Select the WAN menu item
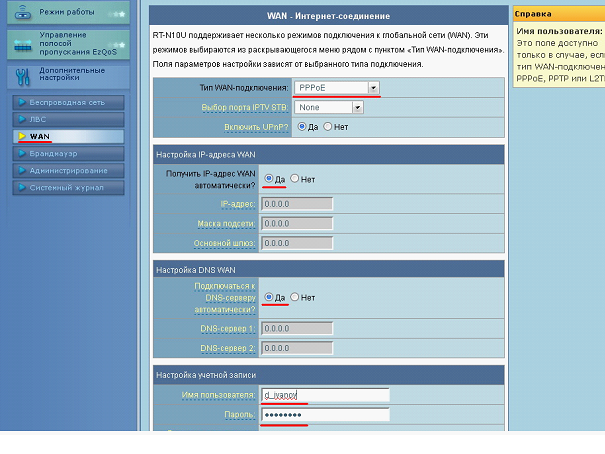 point(68,137)
